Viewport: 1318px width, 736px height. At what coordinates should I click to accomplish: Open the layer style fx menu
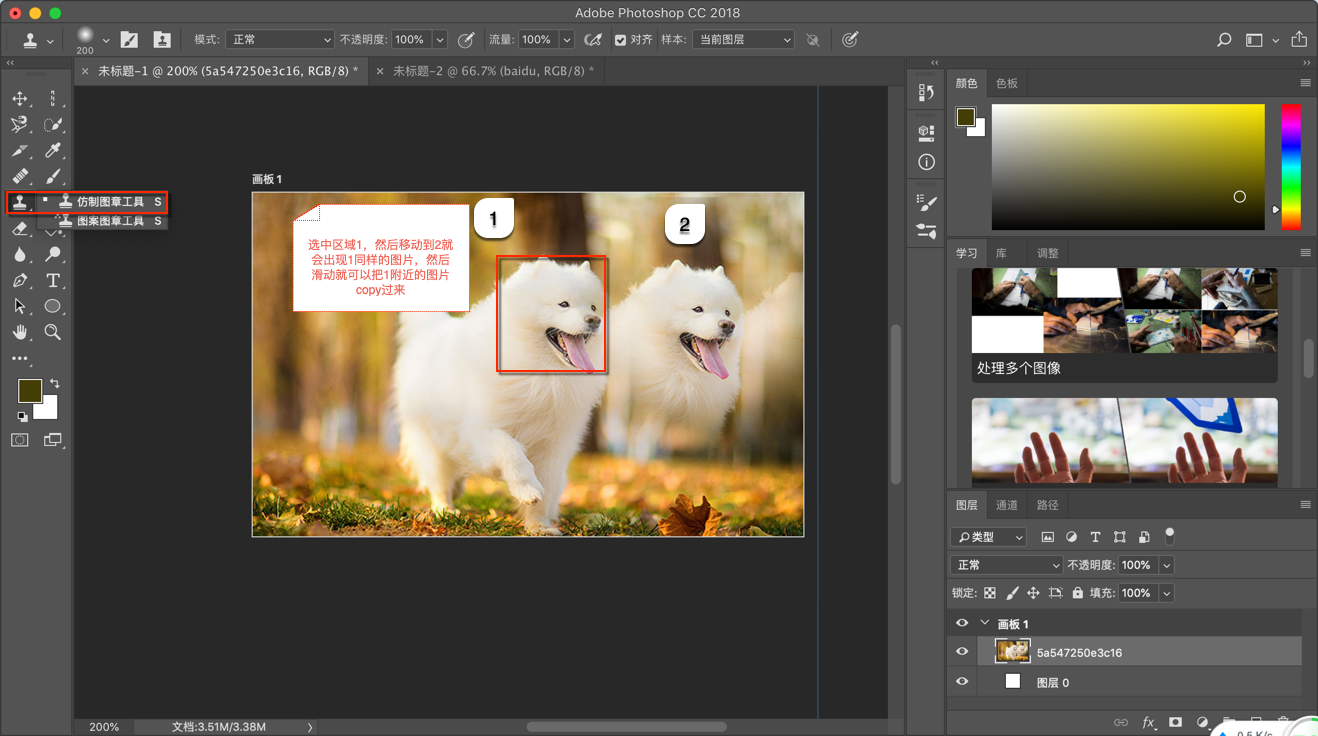tap(1148, 722)
